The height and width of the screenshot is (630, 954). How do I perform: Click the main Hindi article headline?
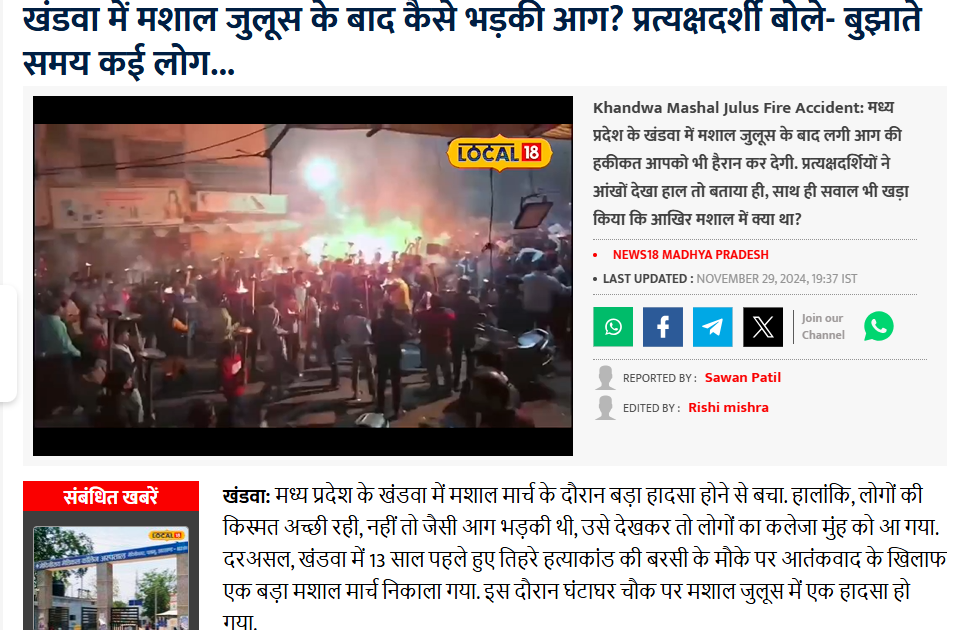pos(472,39)
